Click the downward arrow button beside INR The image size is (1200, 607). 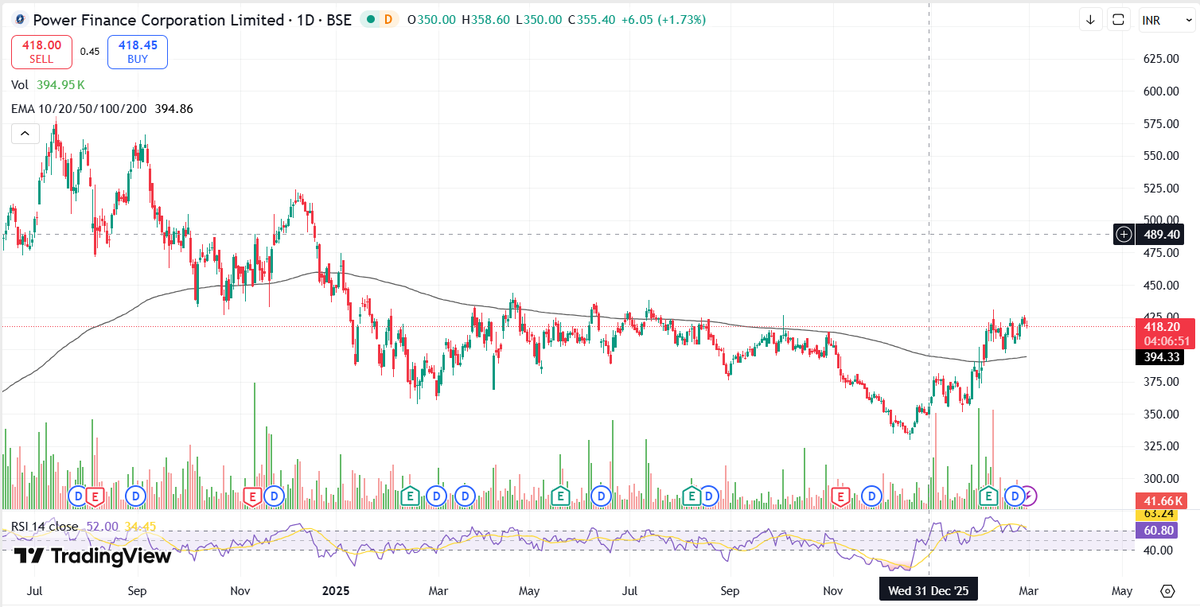1091,20
